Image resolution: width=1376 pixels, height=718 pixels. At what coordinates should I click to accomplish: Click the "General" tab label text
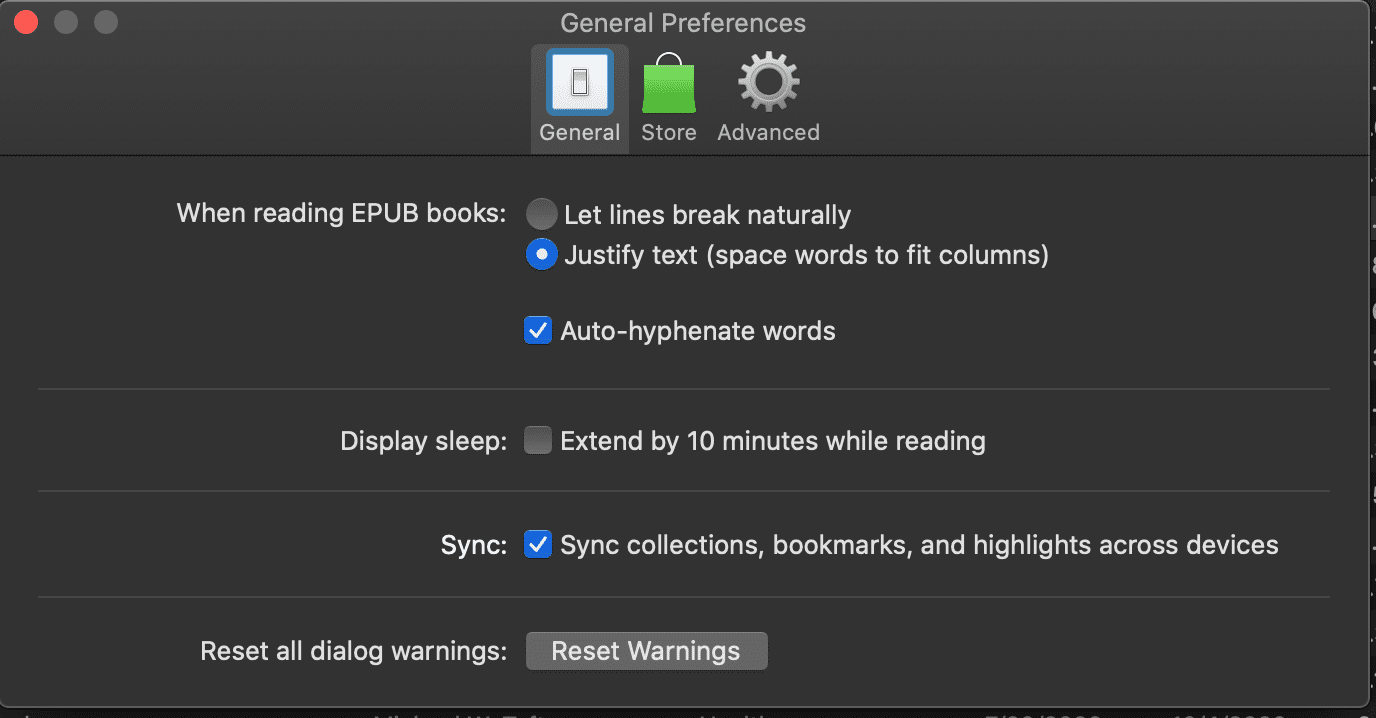[579, 132]
